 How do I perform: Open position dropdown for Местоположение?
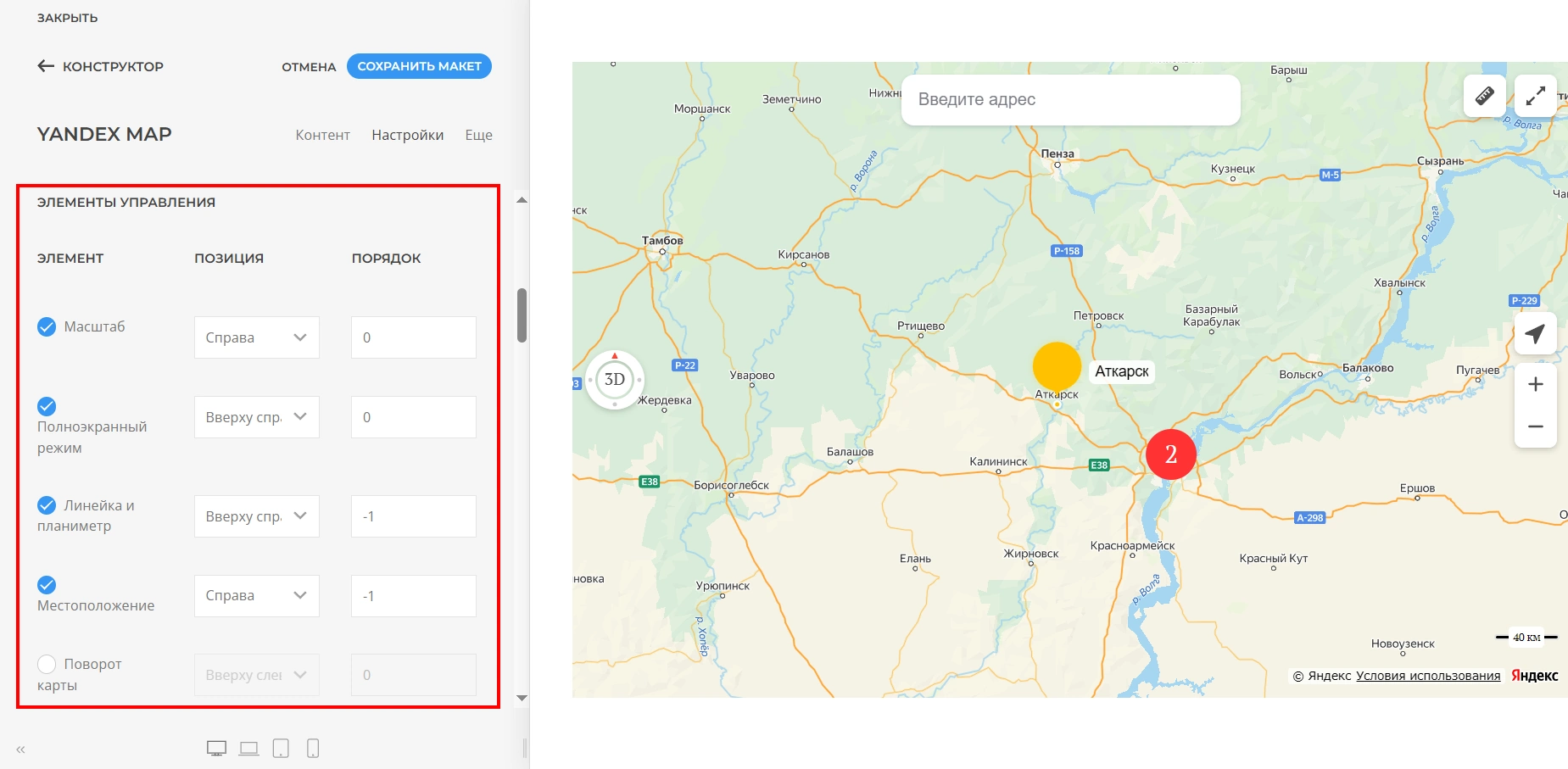[256, 596]
